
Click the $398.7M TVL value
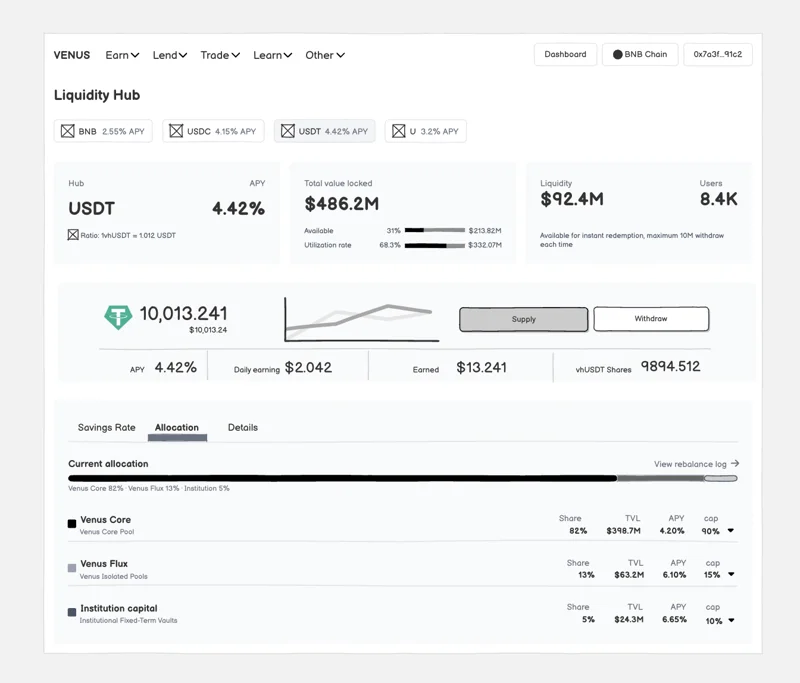coord(623,530)
